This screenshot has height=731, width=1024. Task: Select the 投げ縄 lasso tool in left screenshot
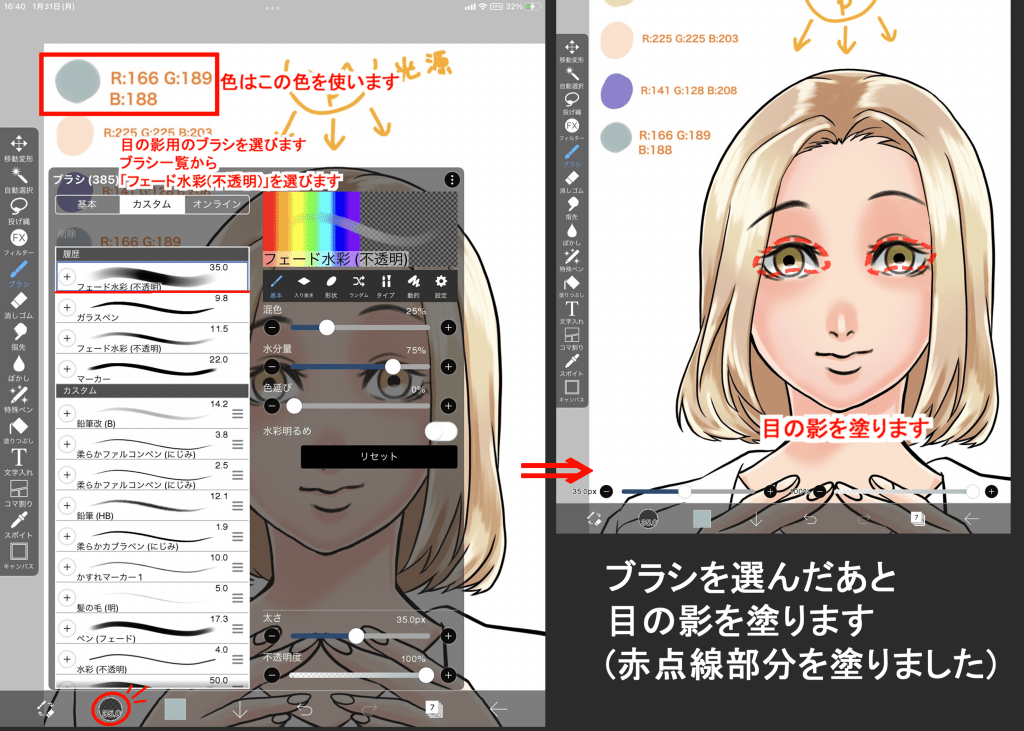[x=18, y=210]
